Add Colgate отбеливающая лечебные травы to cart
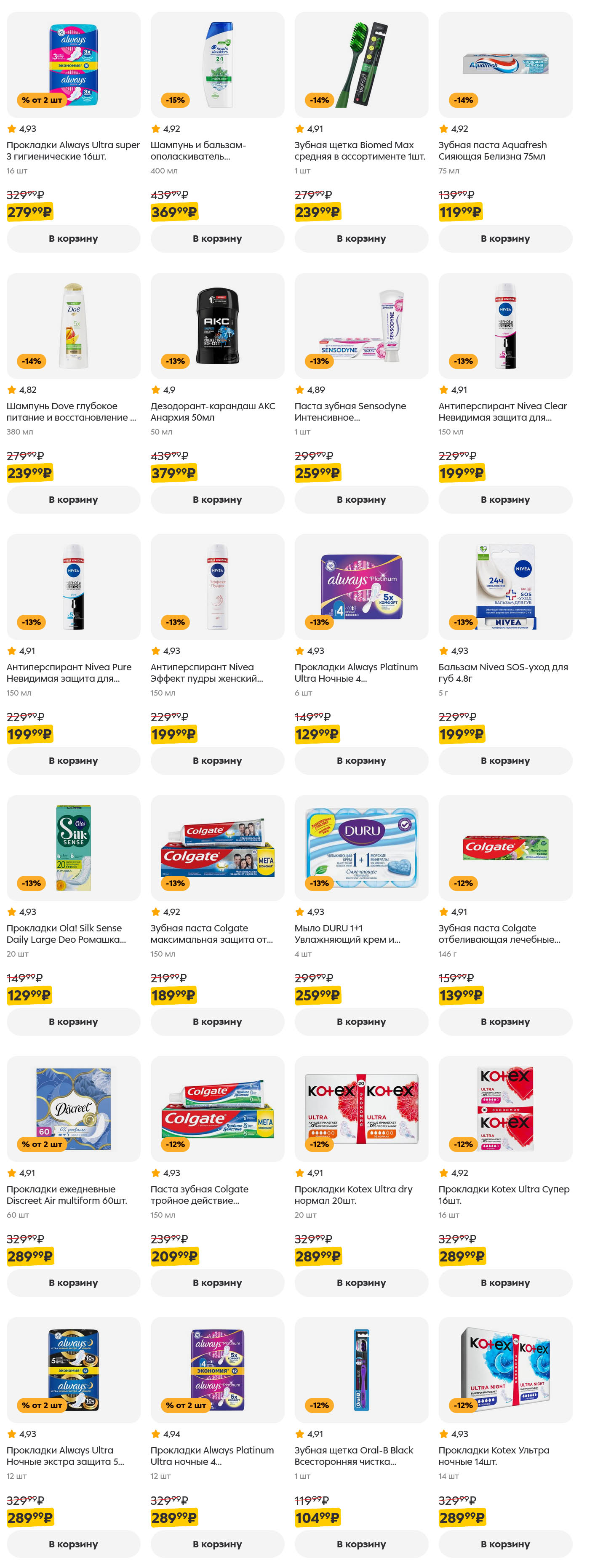 coord(505,1022)
